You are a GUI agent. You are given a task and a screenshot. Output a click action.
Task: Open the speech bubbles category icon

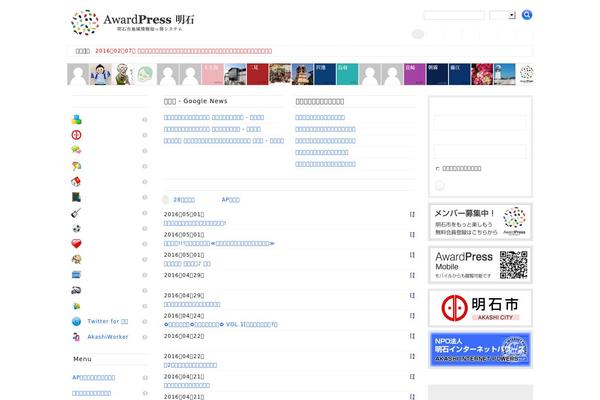coord(77,150)
